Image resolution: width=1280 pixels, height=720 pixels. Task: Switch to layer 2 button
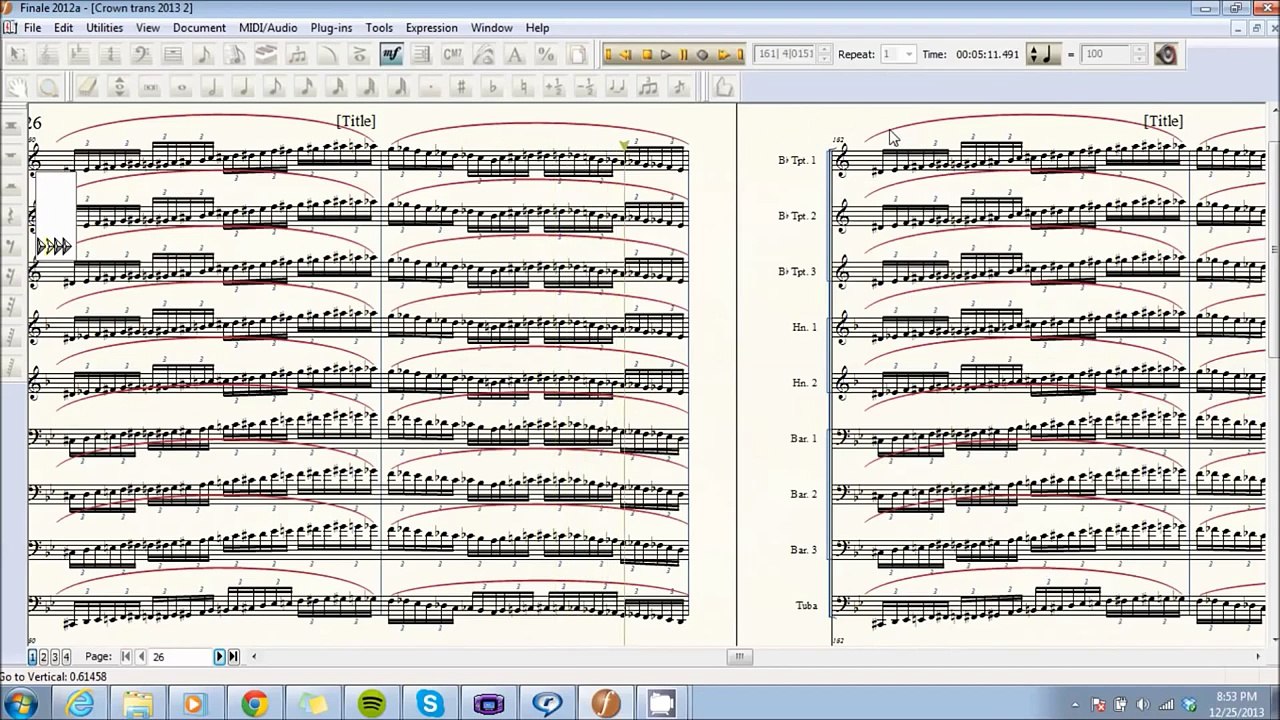pyautogui.click(x=43, y=657)
